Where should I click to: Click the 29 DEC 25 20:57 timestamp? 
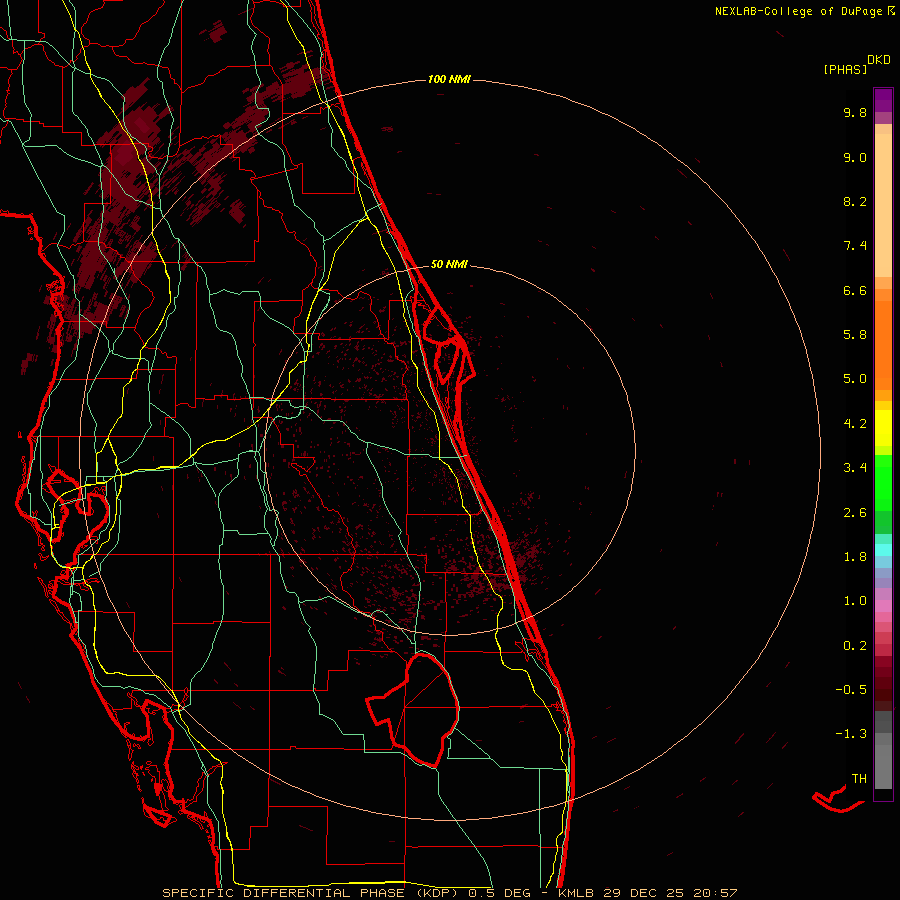669,893
